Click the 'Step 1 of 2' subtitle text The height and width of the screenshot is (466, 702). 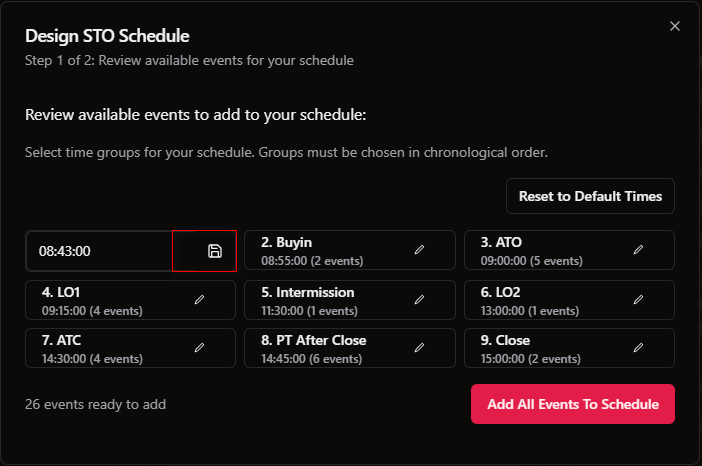coord(189,60)
